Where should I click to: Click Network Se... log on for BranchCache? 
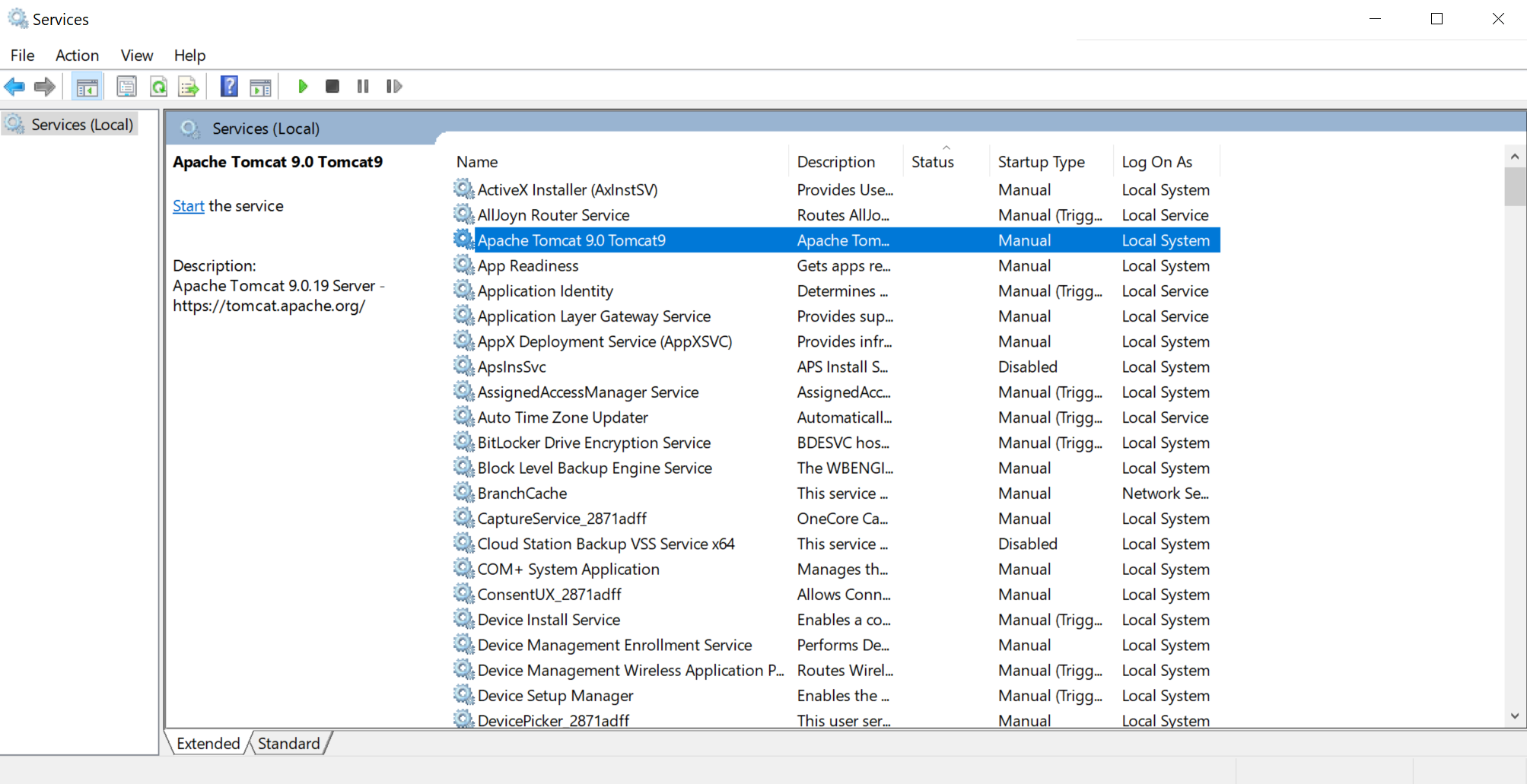1165,494
